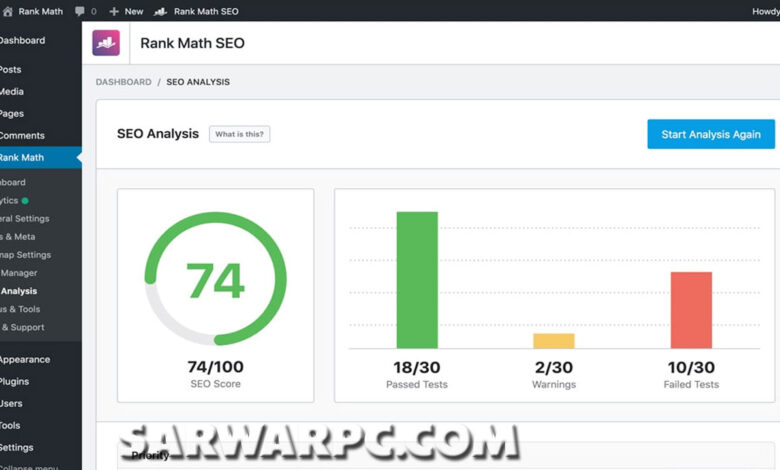
Task: Click the 18/30 passed tests value
Action: click(417, 368)
